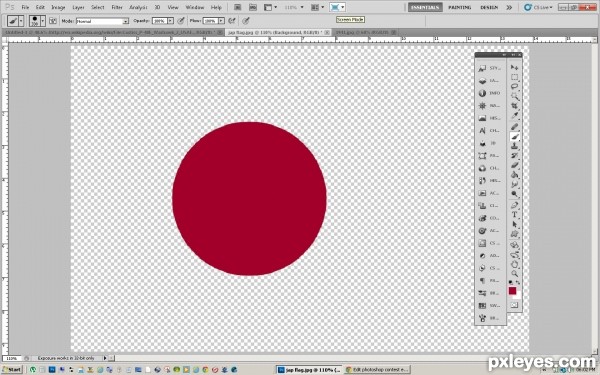This screenshot has height=375, width=600.
Task: Switch to the Painting workspace
Action: [460, 7]
